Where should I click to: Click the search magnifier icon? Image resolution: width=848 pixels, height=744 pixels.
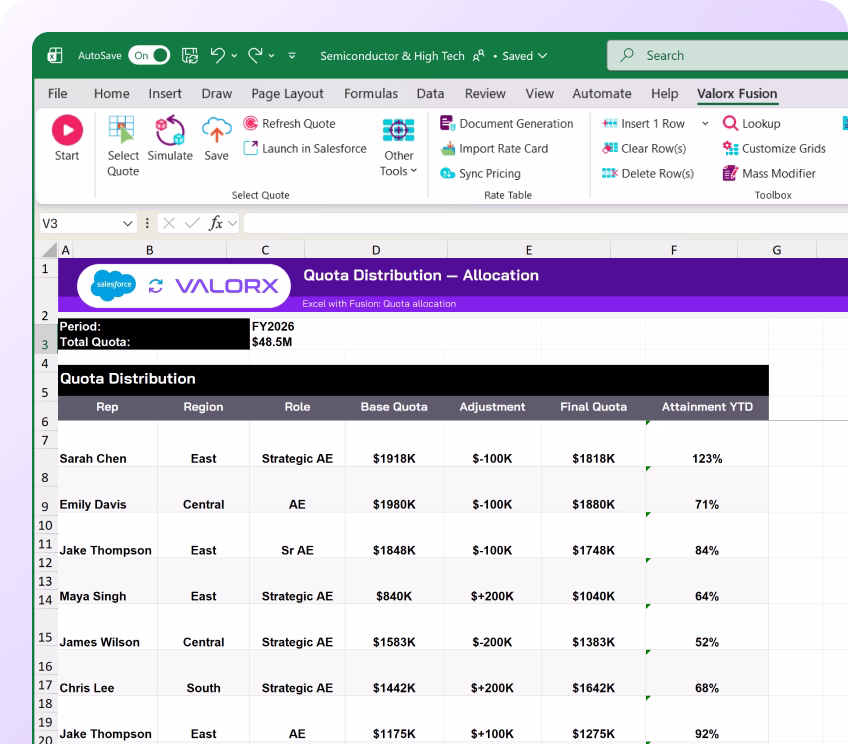tap(627, 55)
